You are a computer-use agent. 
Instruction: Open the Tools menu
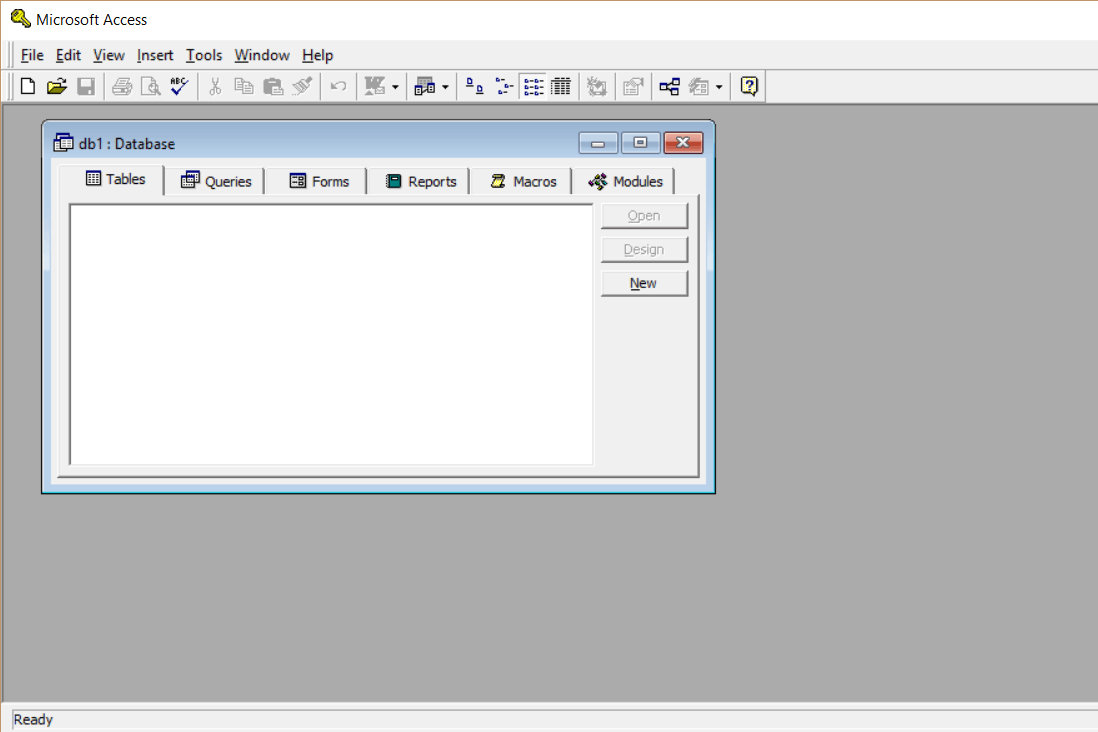pyautogui.click(x=204, y=55)
